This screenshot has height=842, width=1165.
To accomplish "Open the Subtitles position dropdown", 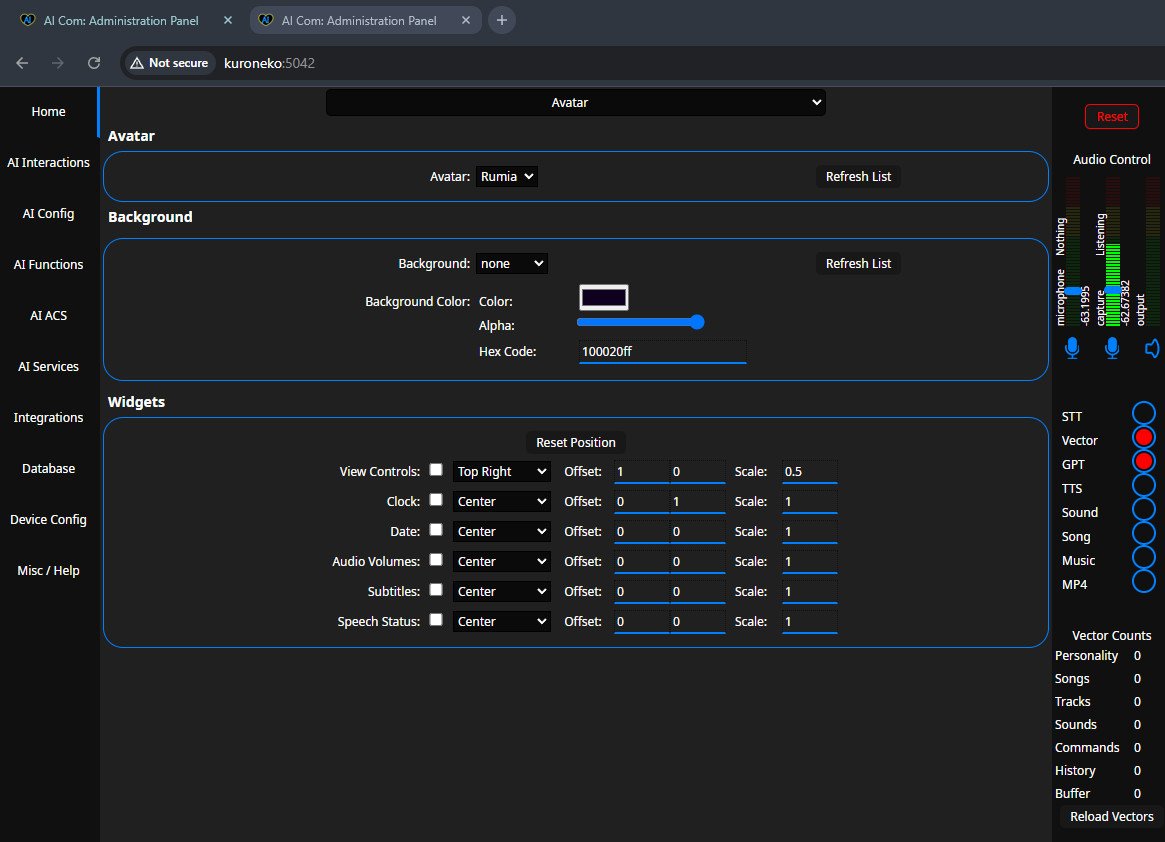I will tap(502, 592).
